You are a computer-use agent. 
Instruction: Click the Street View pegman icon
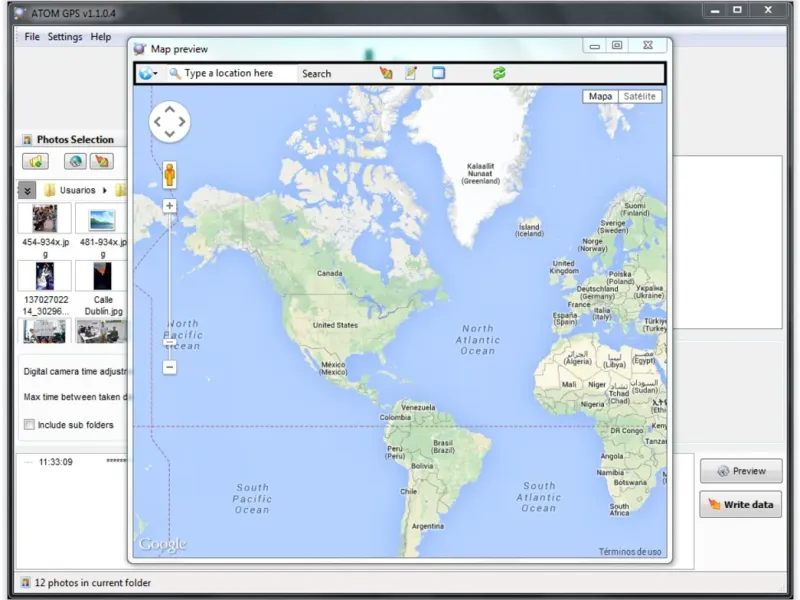pos(169,174)
